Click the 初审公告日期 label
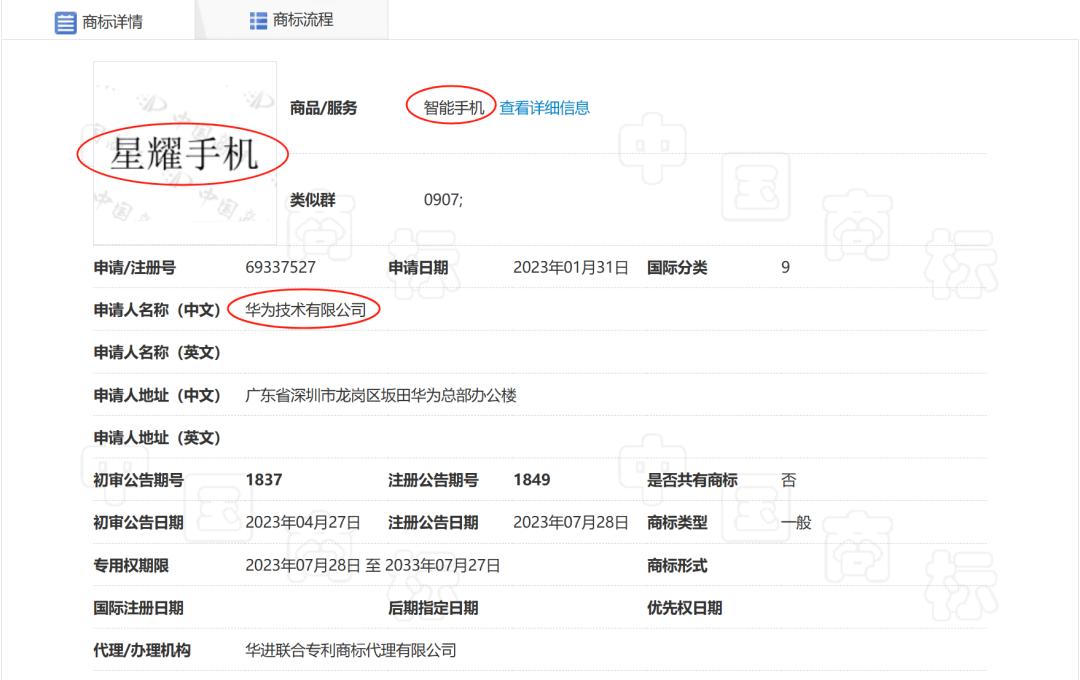 click(x=138, y=522)
